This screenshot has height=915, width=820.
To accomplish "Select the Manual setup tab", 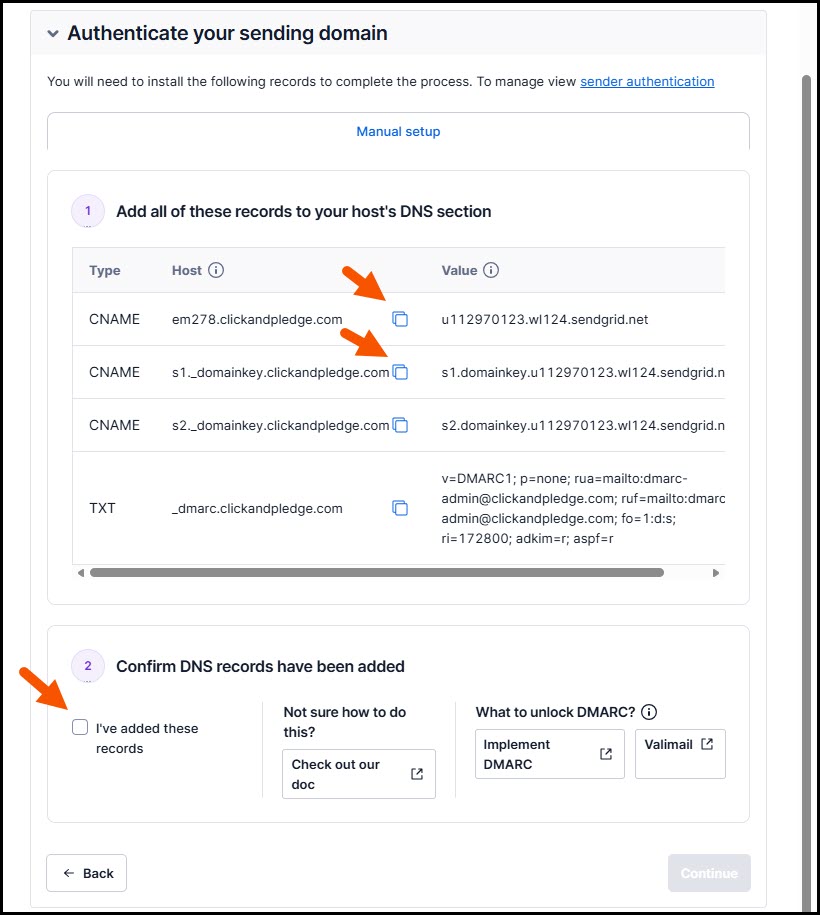I will pos(398,132).
